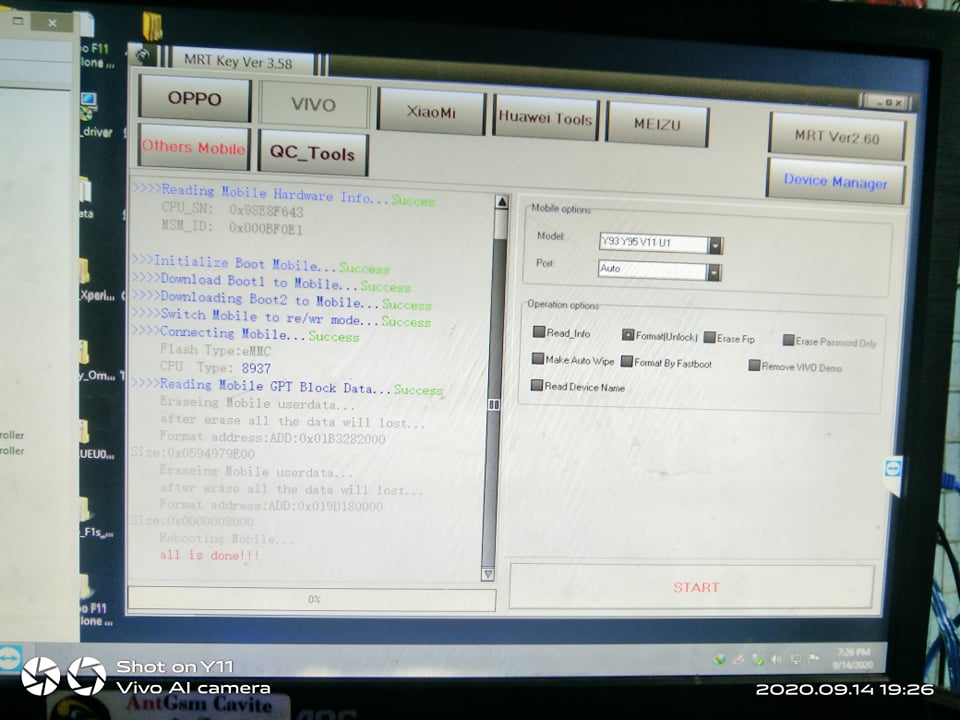Switch to the MEIZU section
The image size is (960, 720).
click(657, 124)
